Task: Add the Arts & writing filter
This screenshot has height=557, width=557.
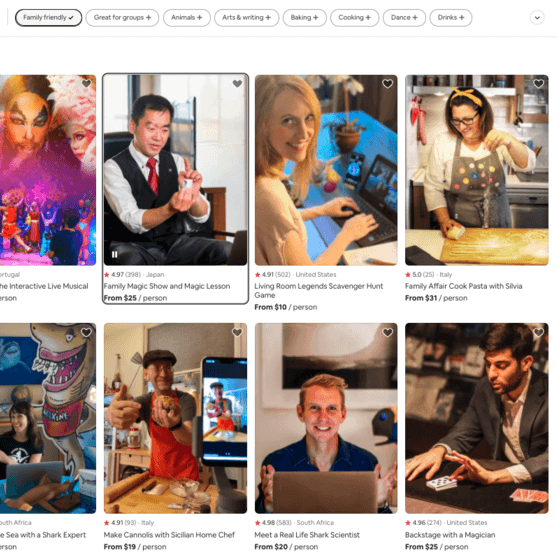Action: (246, 17)
